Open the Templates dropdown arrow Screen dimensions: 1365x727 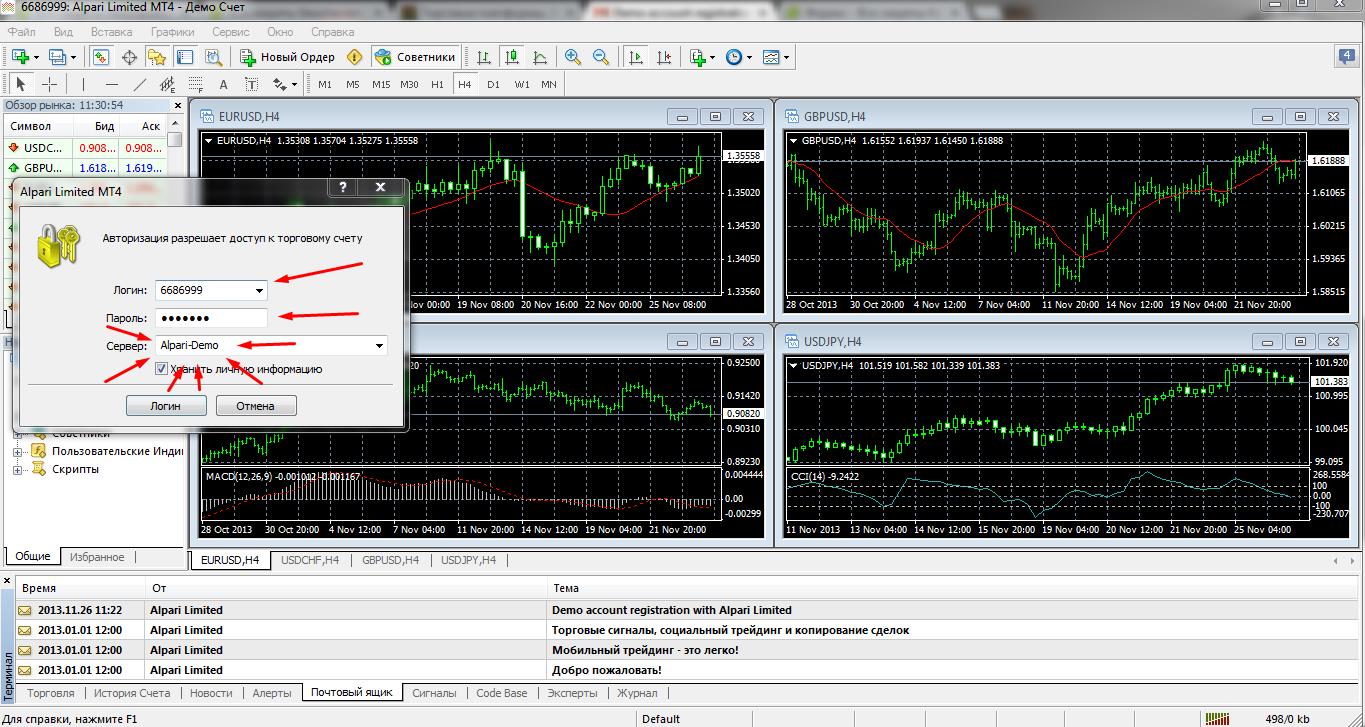[x=787, y=57]
